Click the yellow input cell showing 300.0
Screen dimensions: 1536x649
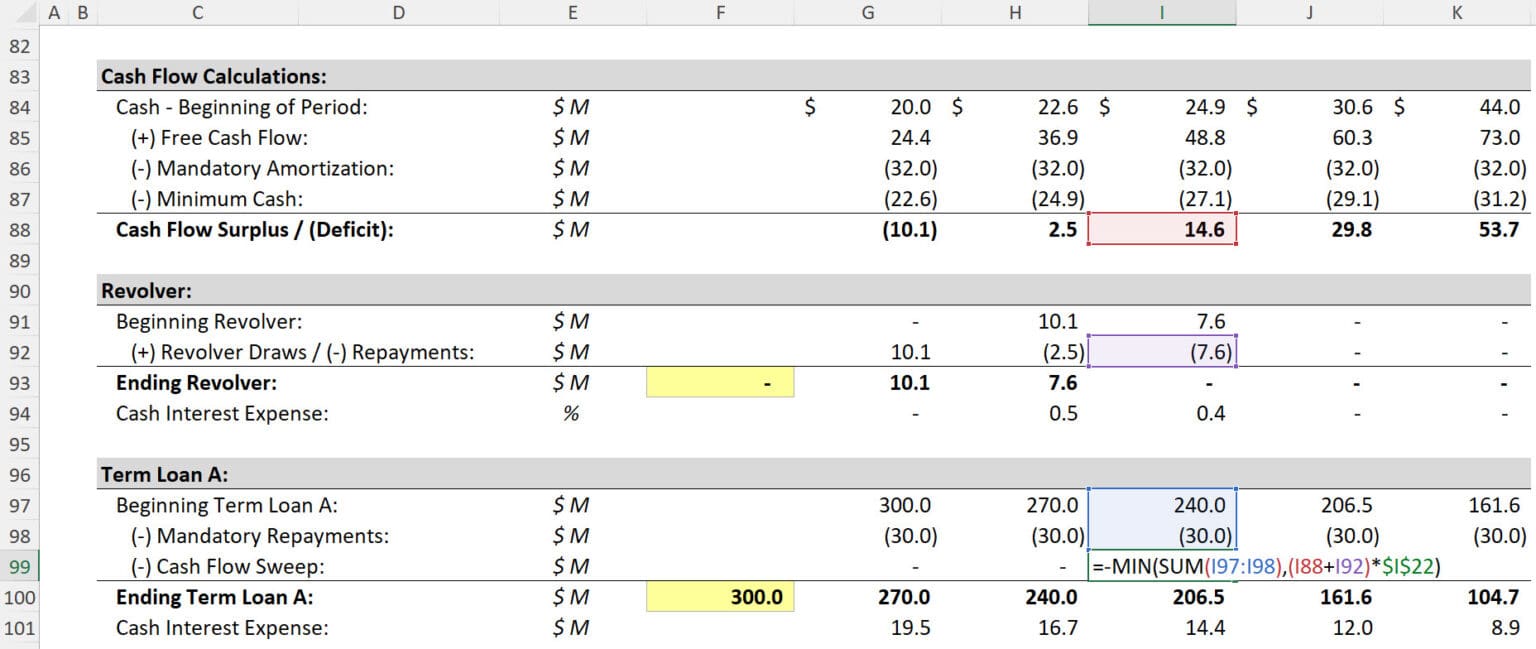(x=721, y=597)
